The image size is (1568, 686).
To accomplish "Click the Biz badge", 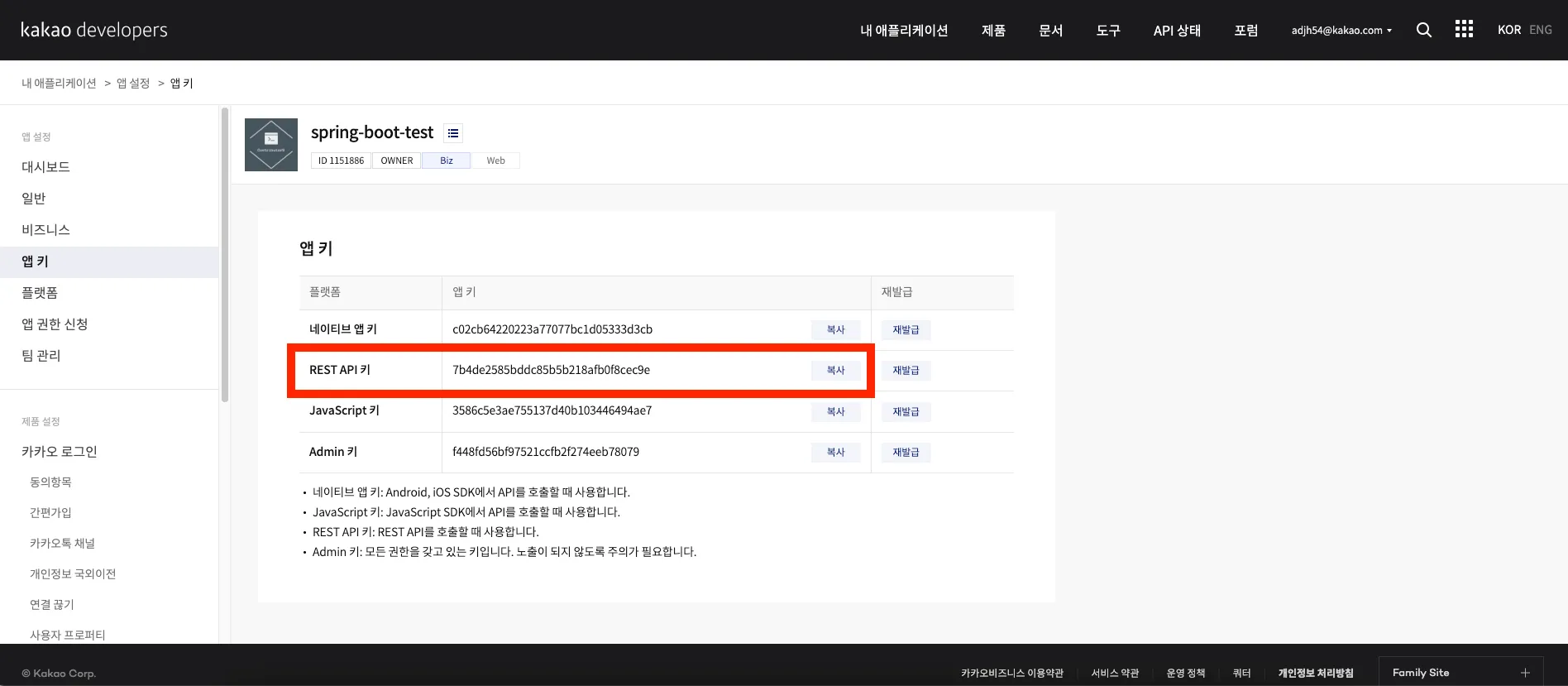I will [x=447, y=161].
